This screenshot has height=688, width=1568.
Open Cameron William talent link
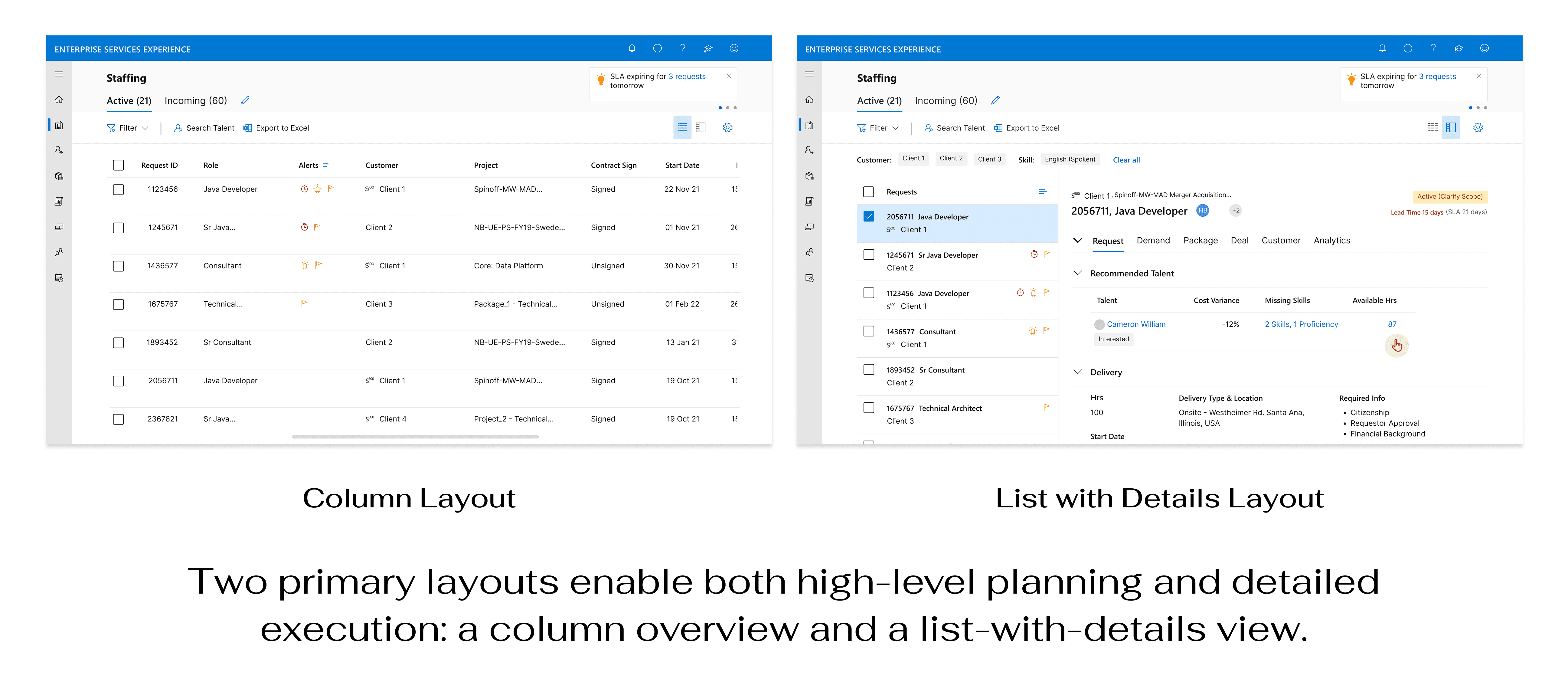click(1136, 325)
